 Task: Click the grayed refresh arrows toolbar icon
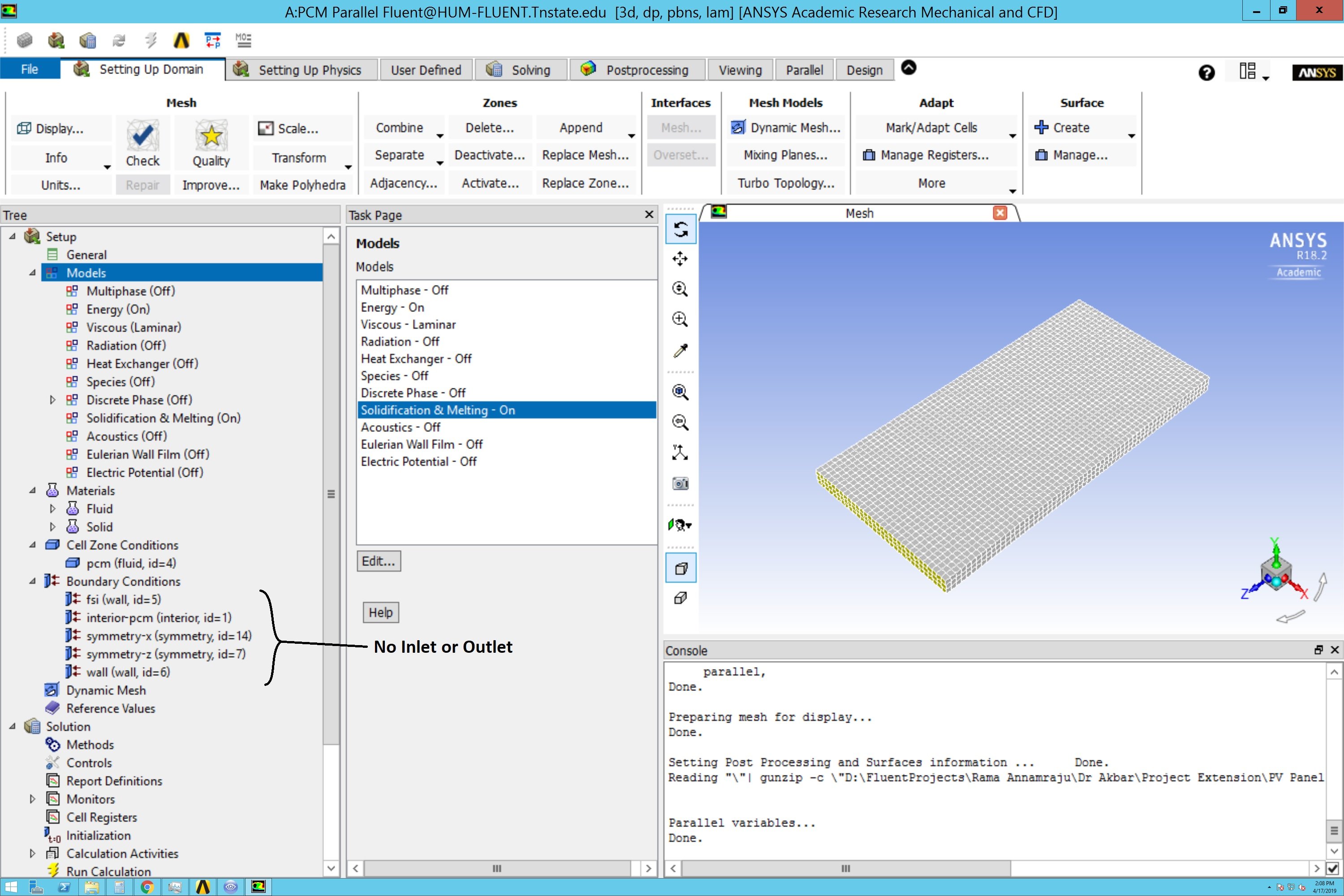pyautogui.click(x=119, y=40)
